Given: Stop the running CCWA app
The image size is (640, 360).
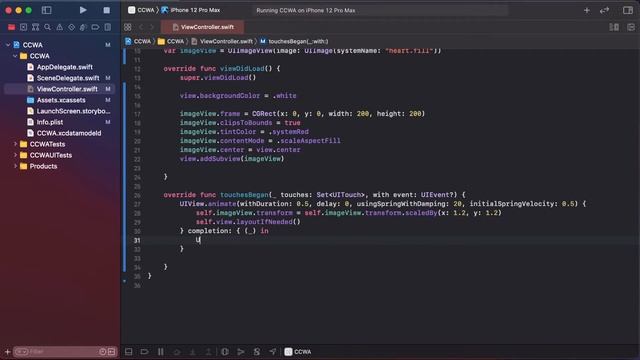Looking at the screenshot, I should (x=107, y=10).
